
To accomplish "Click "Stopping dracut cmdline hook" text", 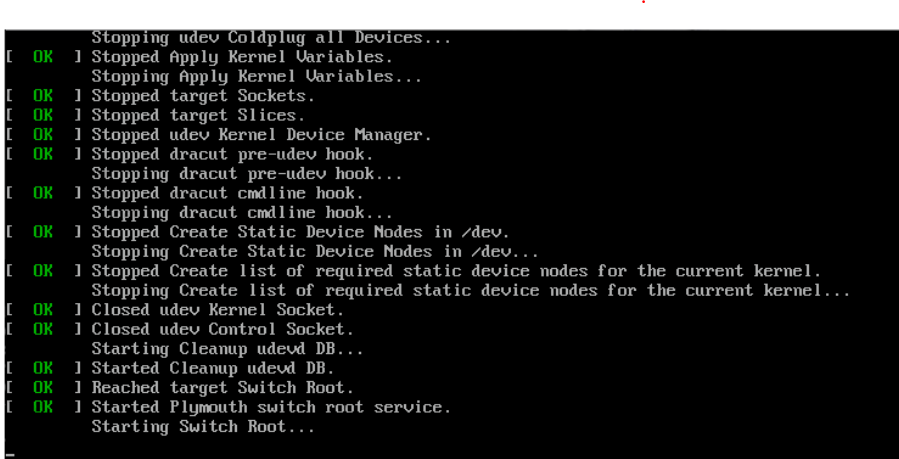I will point(241,213).
